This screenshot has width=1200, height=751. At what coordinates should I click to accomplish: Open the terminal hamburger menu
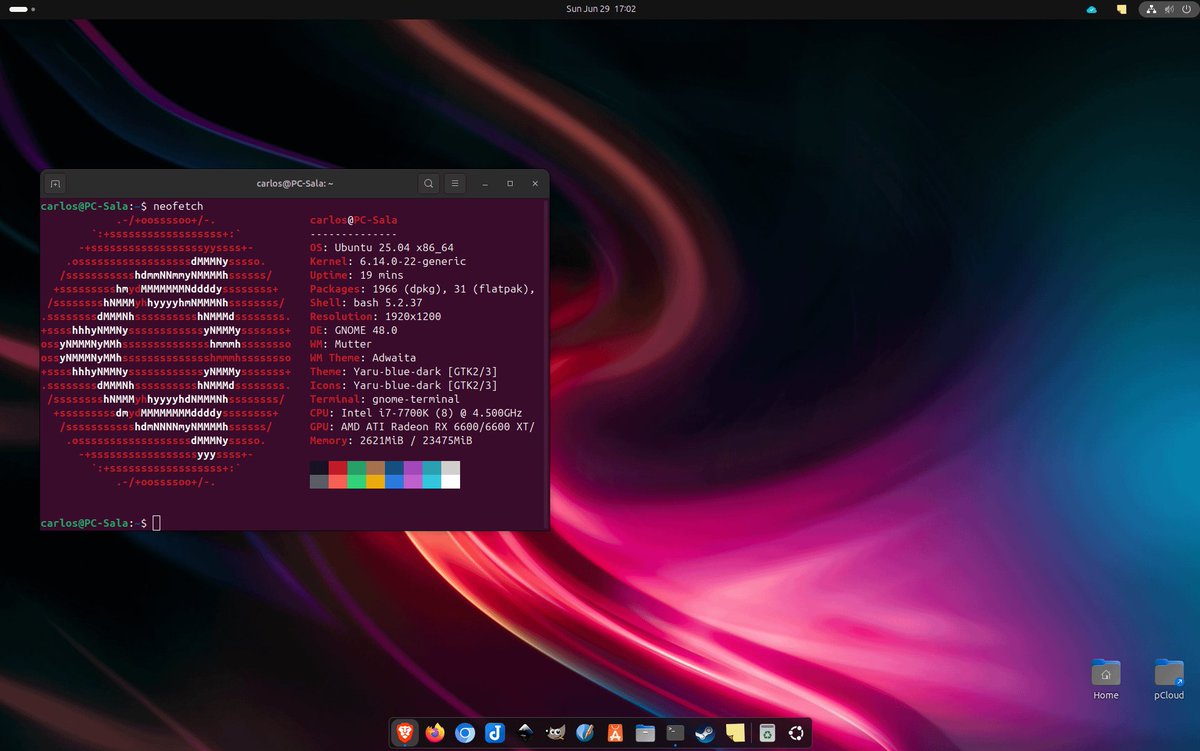(x=454, y=184)
